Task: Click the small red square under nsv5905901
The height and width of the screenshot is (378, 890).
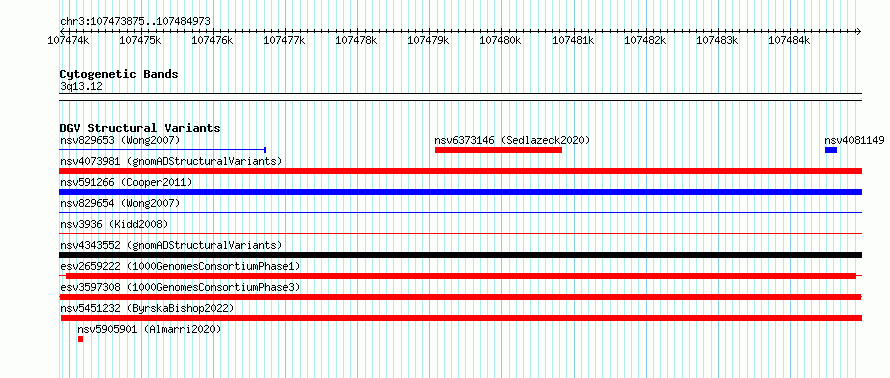Action: click(x=81, y=339)
